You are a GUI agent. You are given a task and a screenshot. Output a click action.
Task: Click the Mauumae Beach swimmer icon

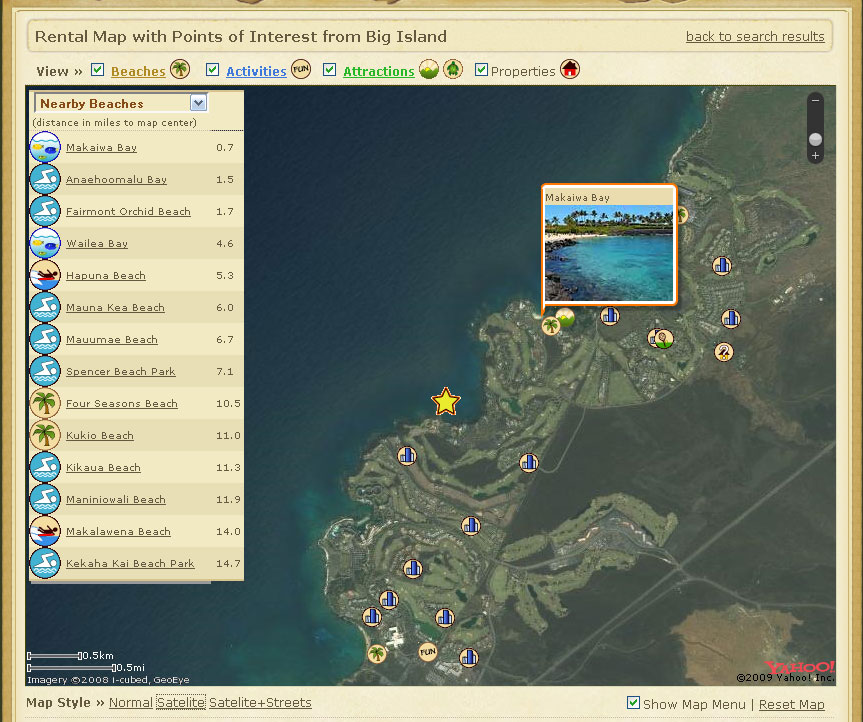click(x=45, y=338)
